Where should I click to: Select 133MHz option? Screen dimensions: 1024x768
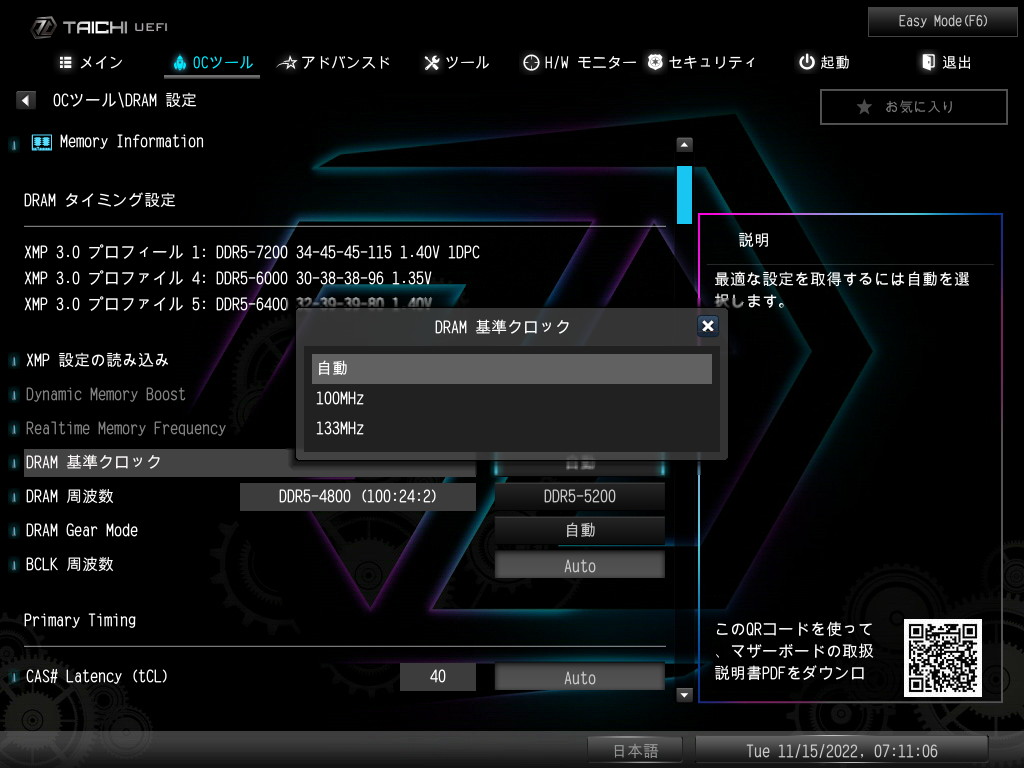coord(512,428)
